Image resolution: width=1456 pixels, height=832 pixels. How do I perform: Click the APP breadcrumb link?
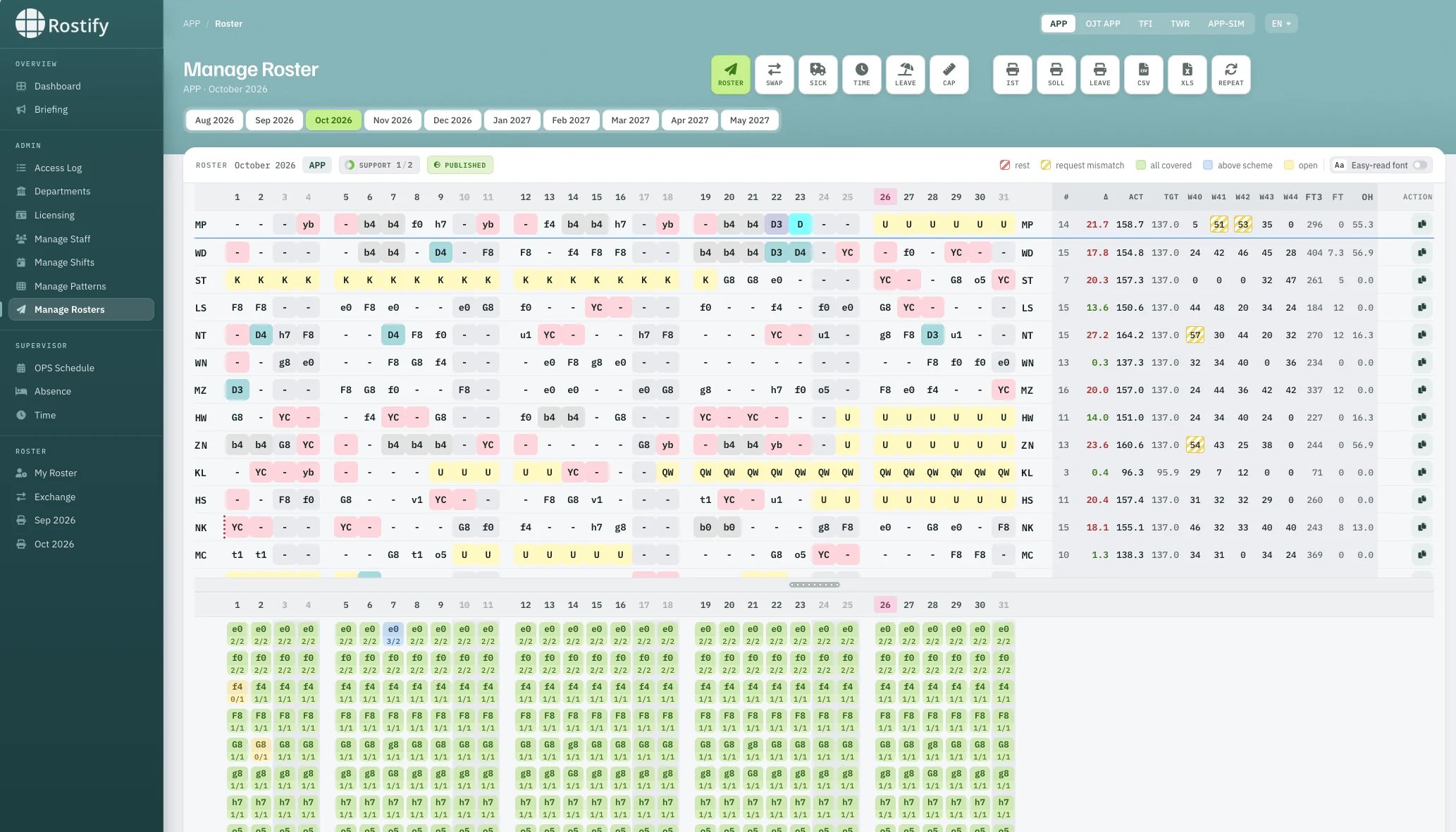point(192,23)
